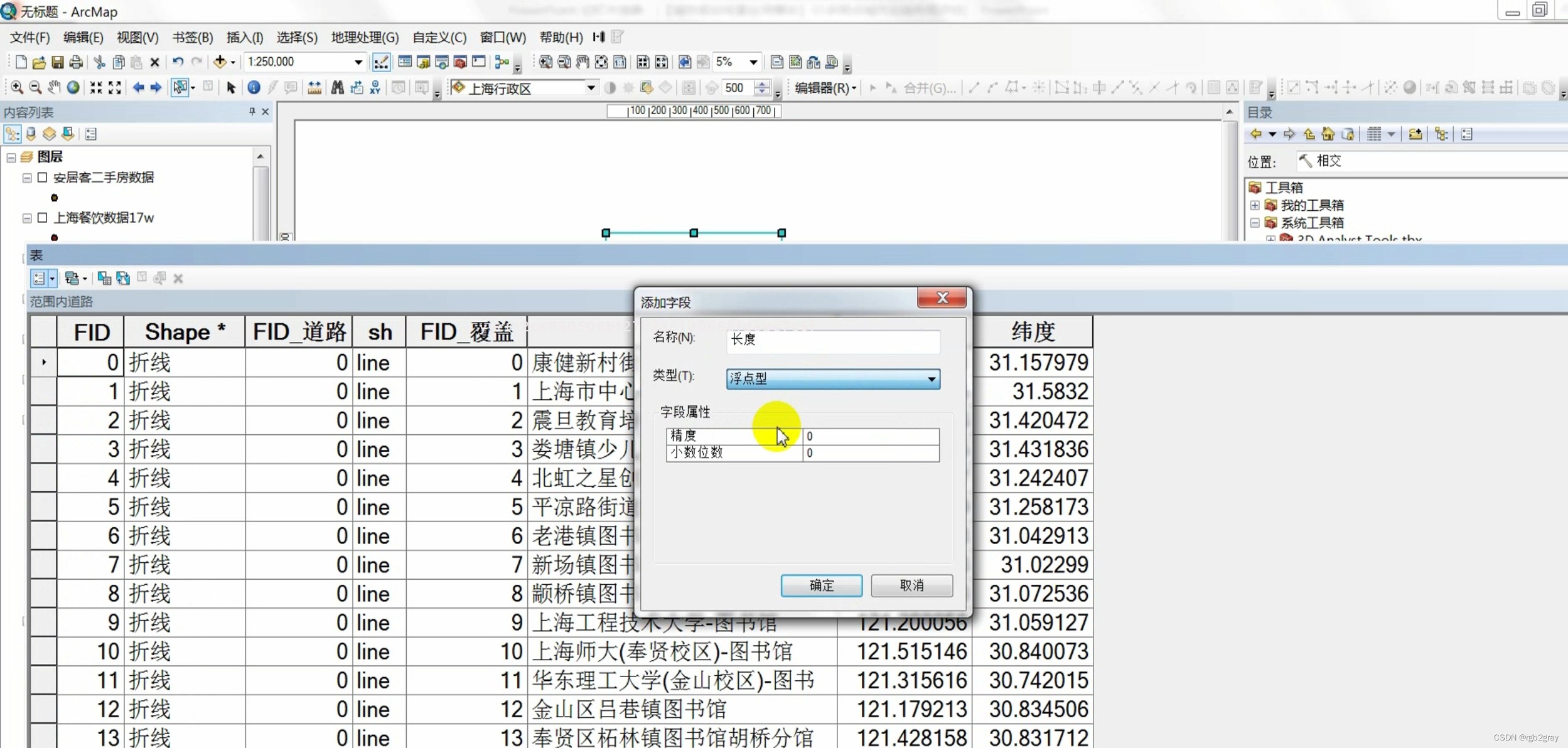
Task: Close the 添加字段 dialog
Action: click(x=942, y=297)
